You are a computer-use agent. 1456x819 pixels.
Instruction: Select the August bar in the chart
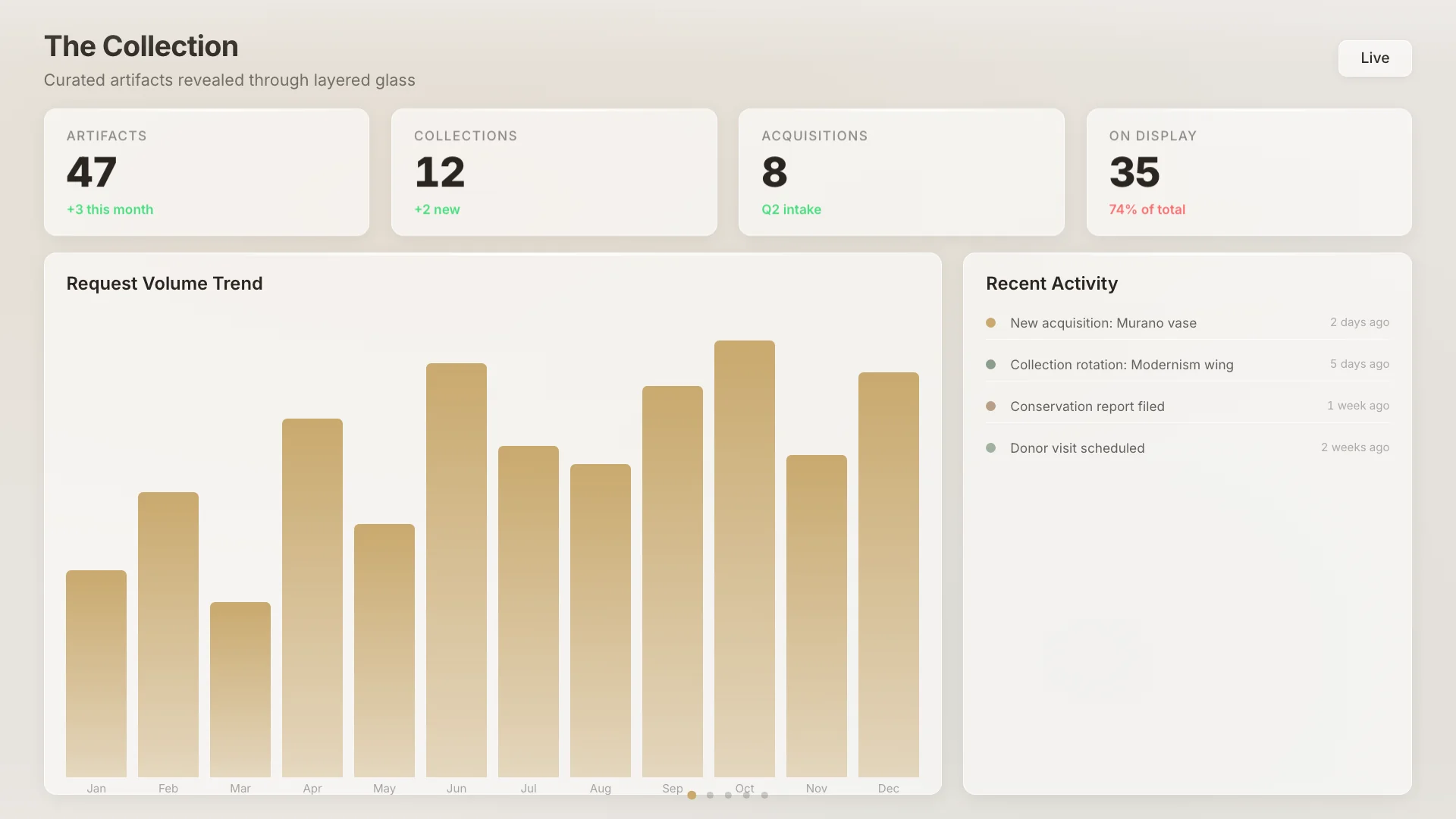(601, 620)
